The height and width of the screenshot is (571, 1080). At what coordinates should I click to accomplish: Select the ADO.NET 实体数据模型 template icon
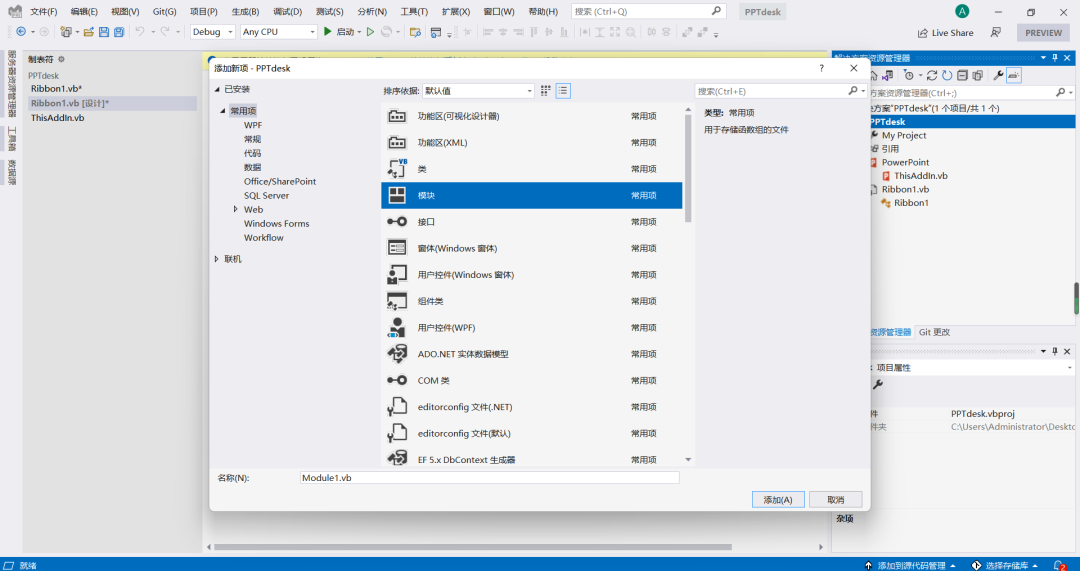coord(396,354)
